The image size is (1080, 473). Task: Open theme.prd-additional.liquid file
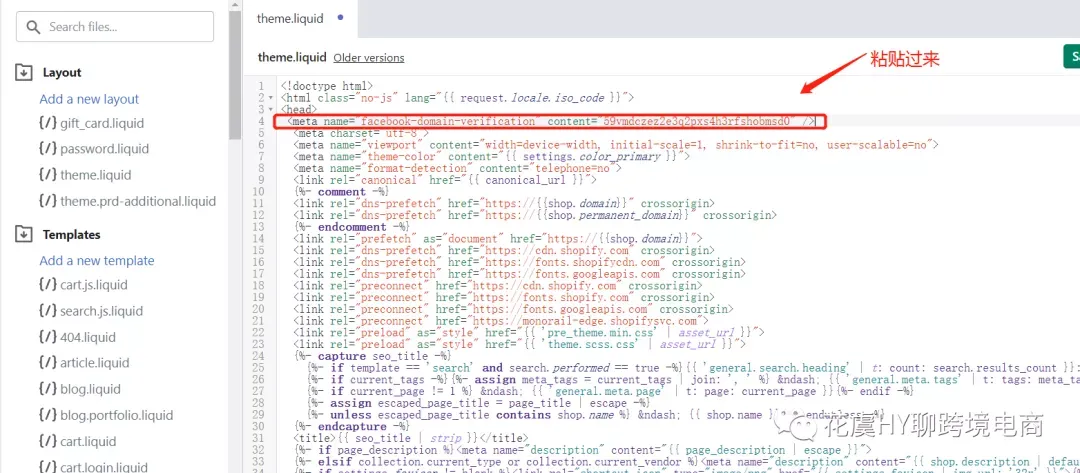[138, 201]
